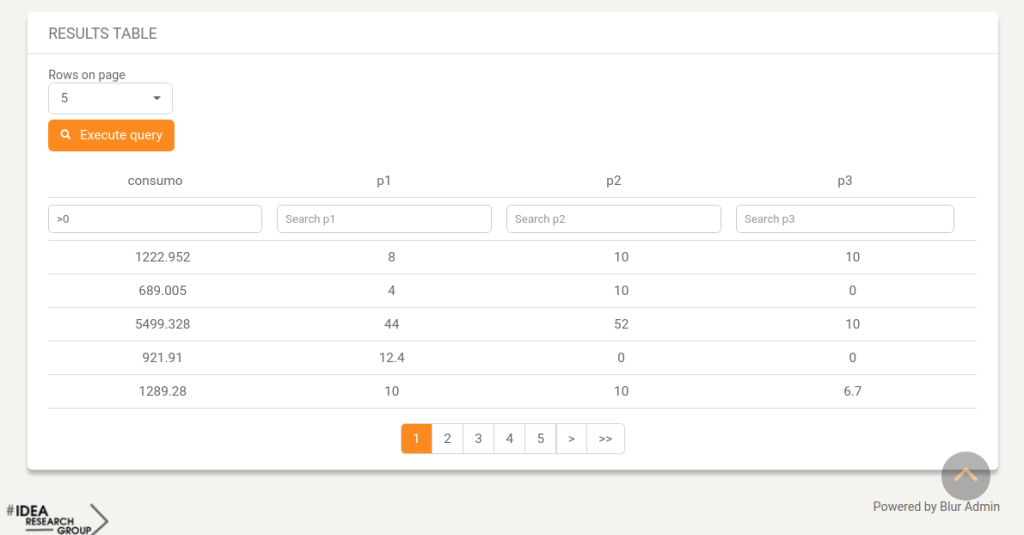Click the Search p3 input field
The image size is (1024, 535).
pos(844,219)
